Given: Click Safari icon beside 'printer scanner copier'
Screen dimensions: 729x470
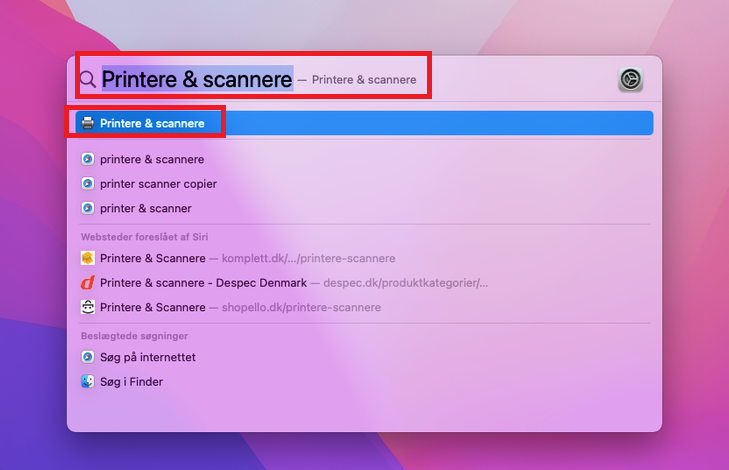Looking at the screenshot, I should [88, 184].
